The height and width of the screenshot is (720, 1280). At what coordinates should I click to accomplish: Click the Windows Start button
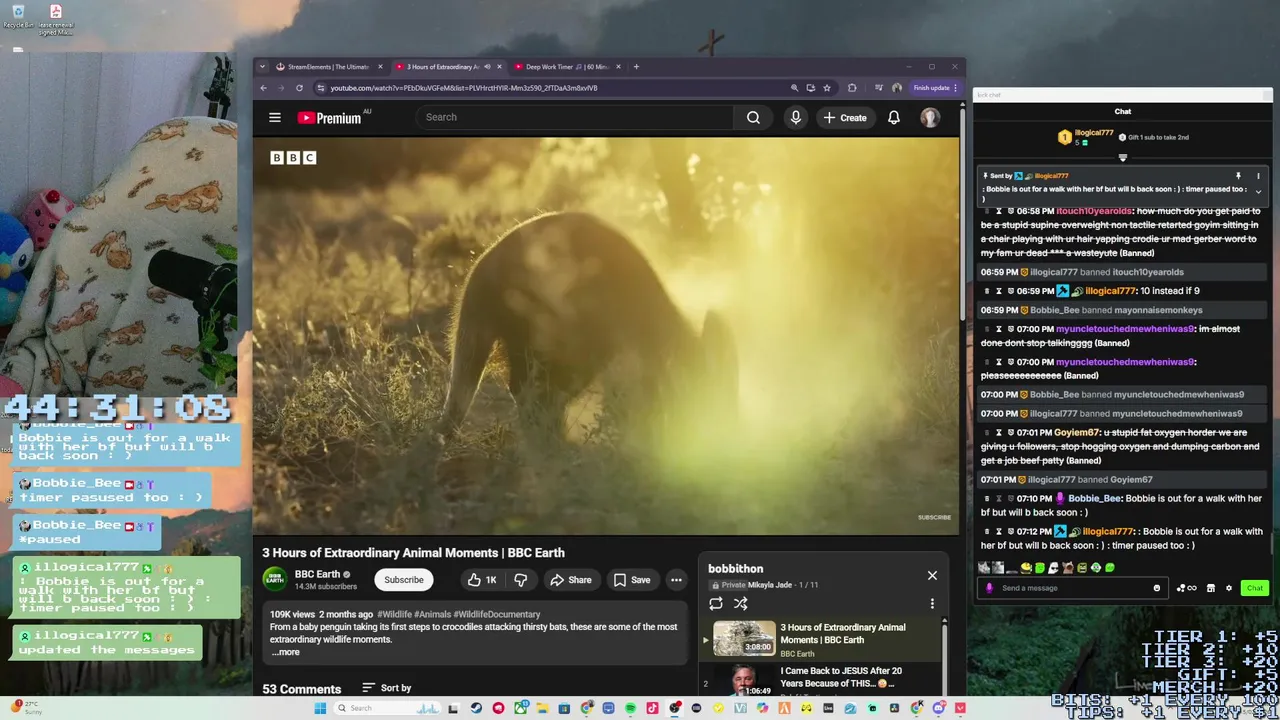[320, 708]
